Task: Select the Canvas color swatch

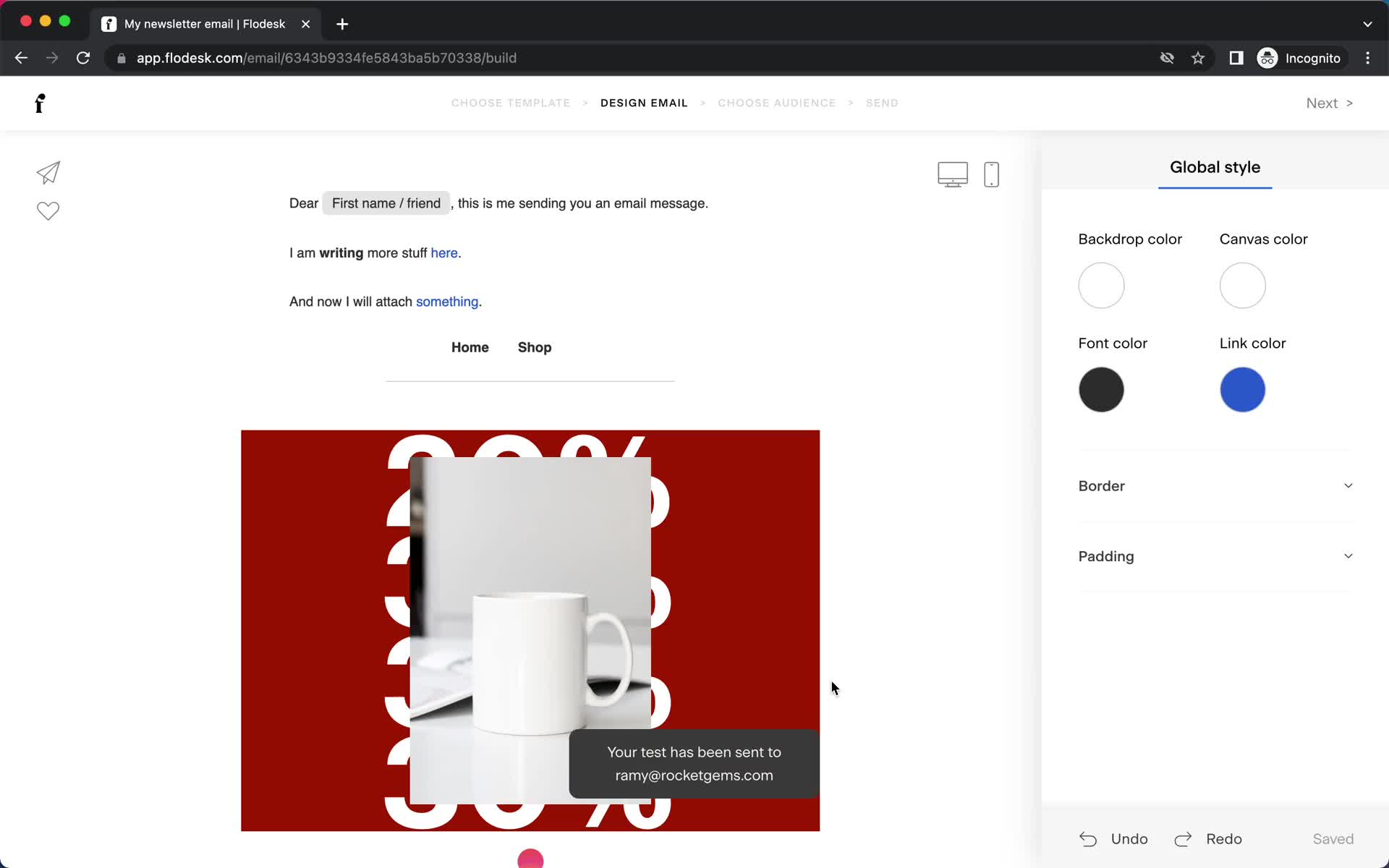Action: coord(1243,285)
